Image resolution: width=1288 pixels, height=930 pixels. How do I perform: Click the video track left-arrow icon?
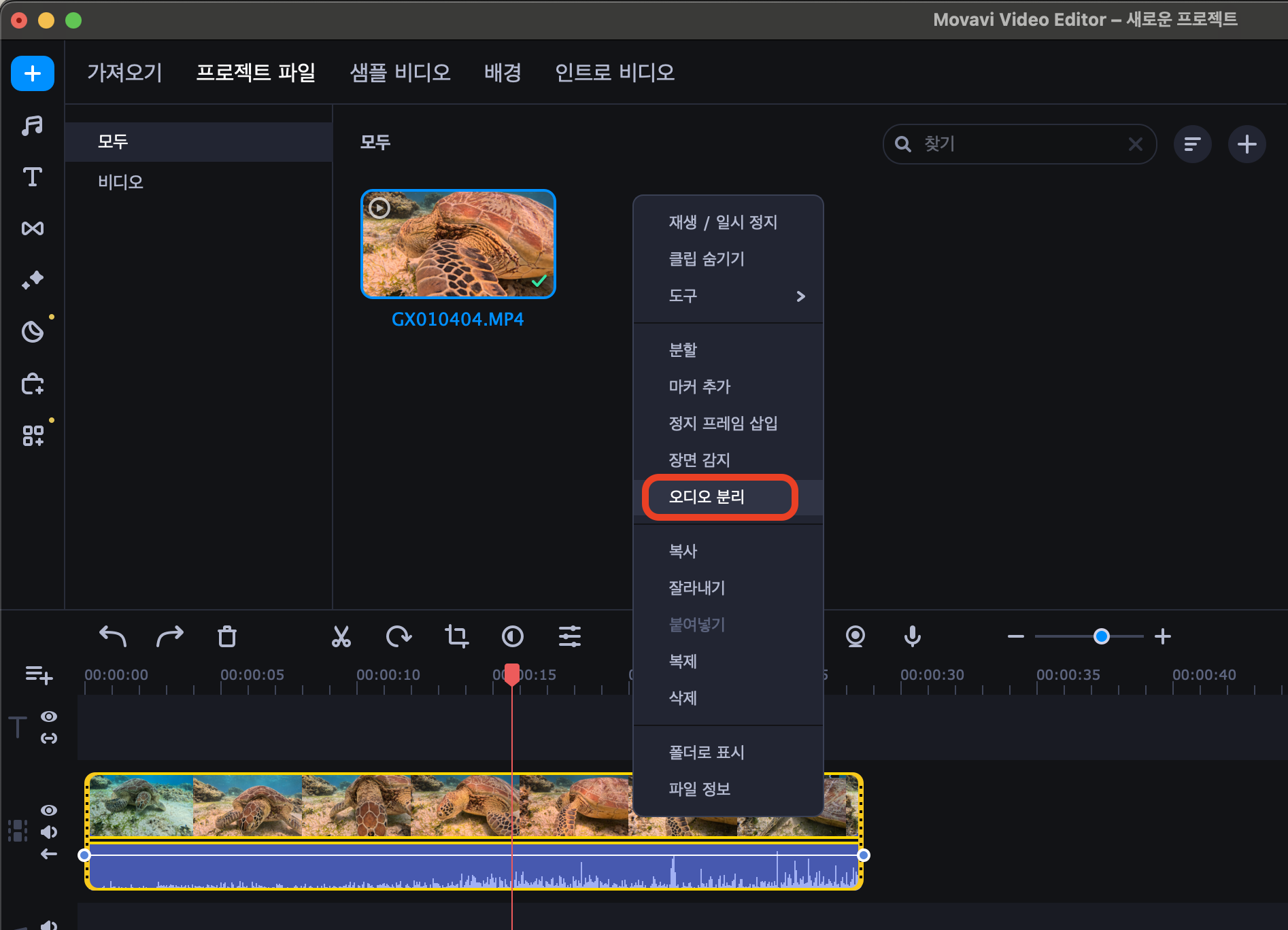click(49, 854)
